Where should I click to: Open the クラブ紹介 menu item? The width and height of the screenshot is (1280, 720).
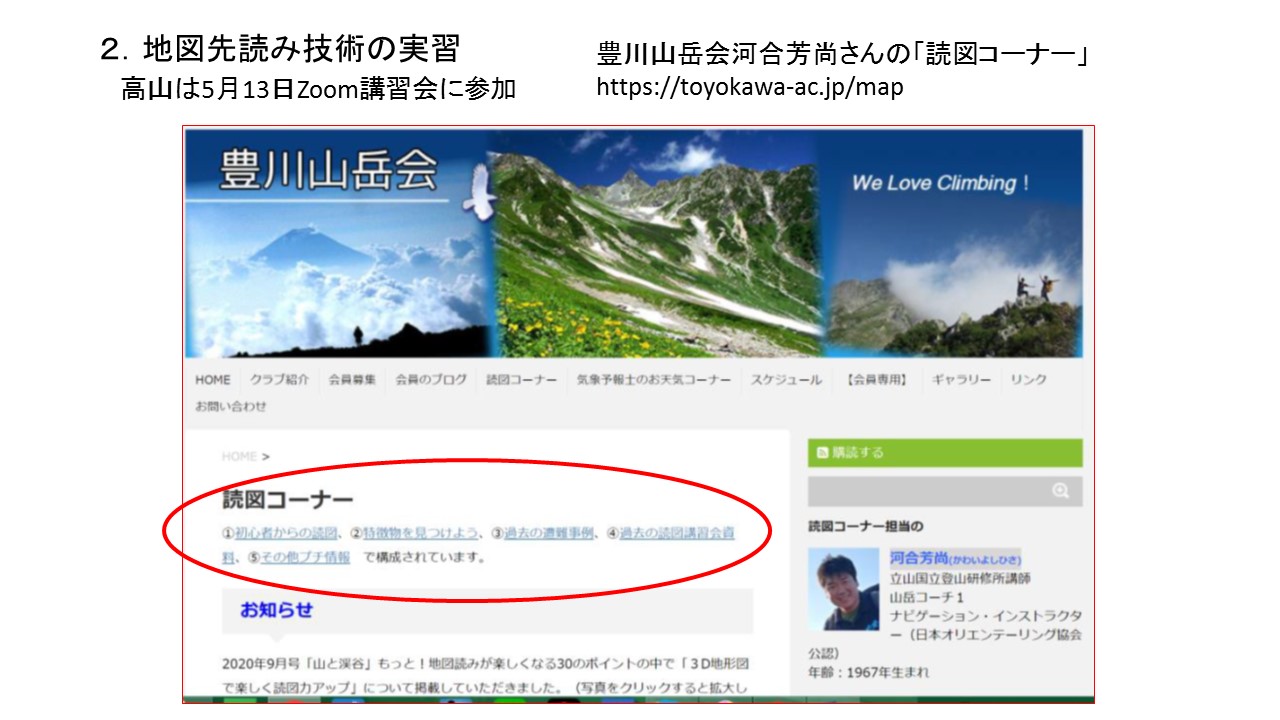pos(279,380)
